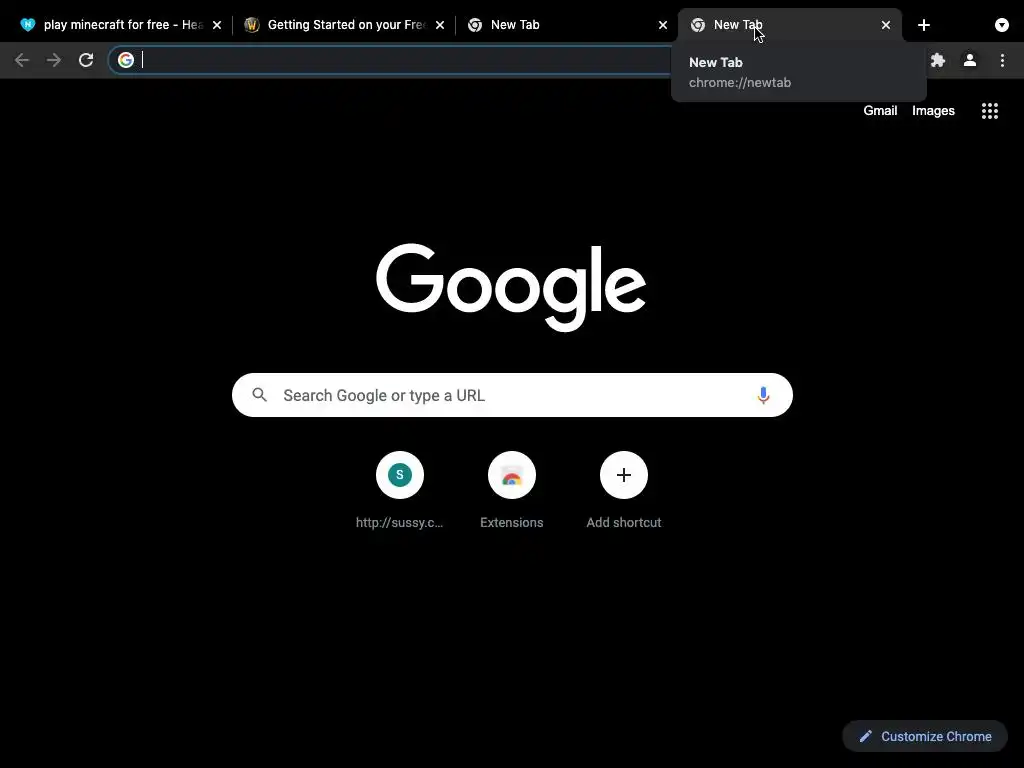Open Images link
This screenshot has height=768, width=1024.
933,110
